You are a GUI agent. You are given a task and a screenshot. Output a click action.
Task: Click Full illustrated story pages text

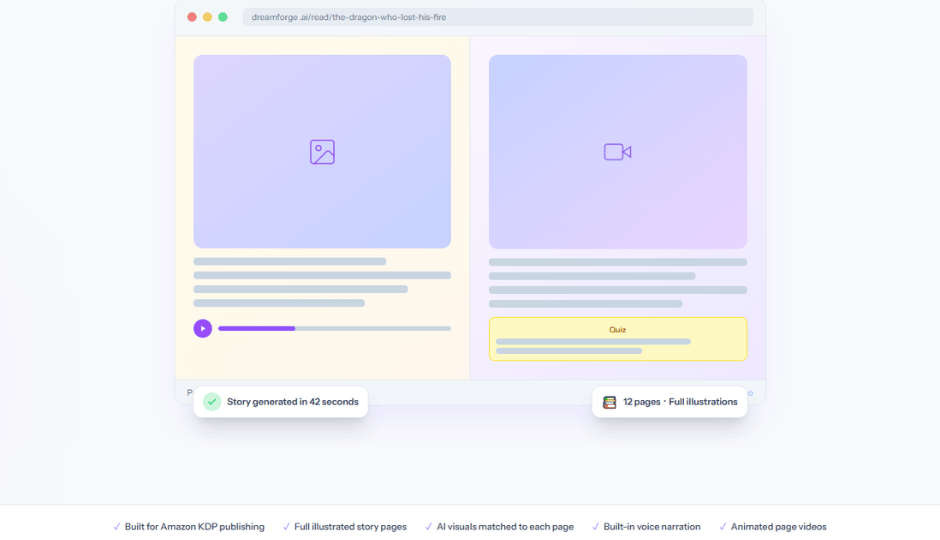pyautogui.click(x=350, y=527)
